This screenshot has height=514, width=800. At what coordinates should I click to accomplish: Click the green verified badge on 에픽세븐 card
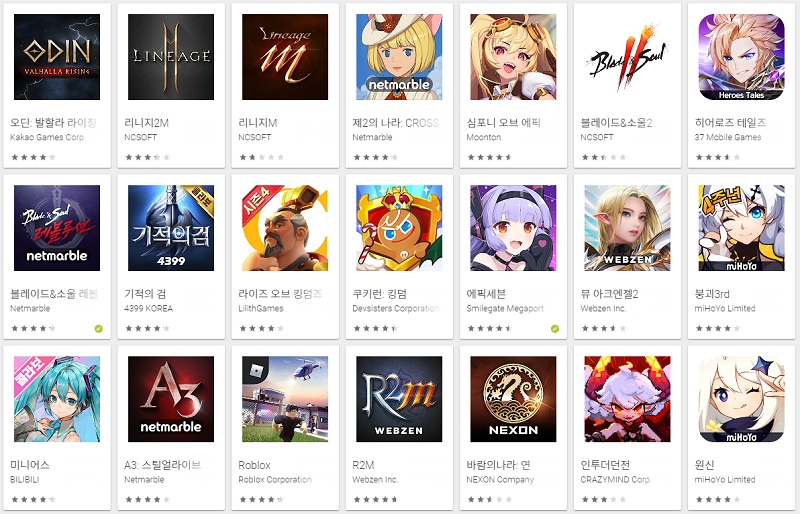pos(555,329)
